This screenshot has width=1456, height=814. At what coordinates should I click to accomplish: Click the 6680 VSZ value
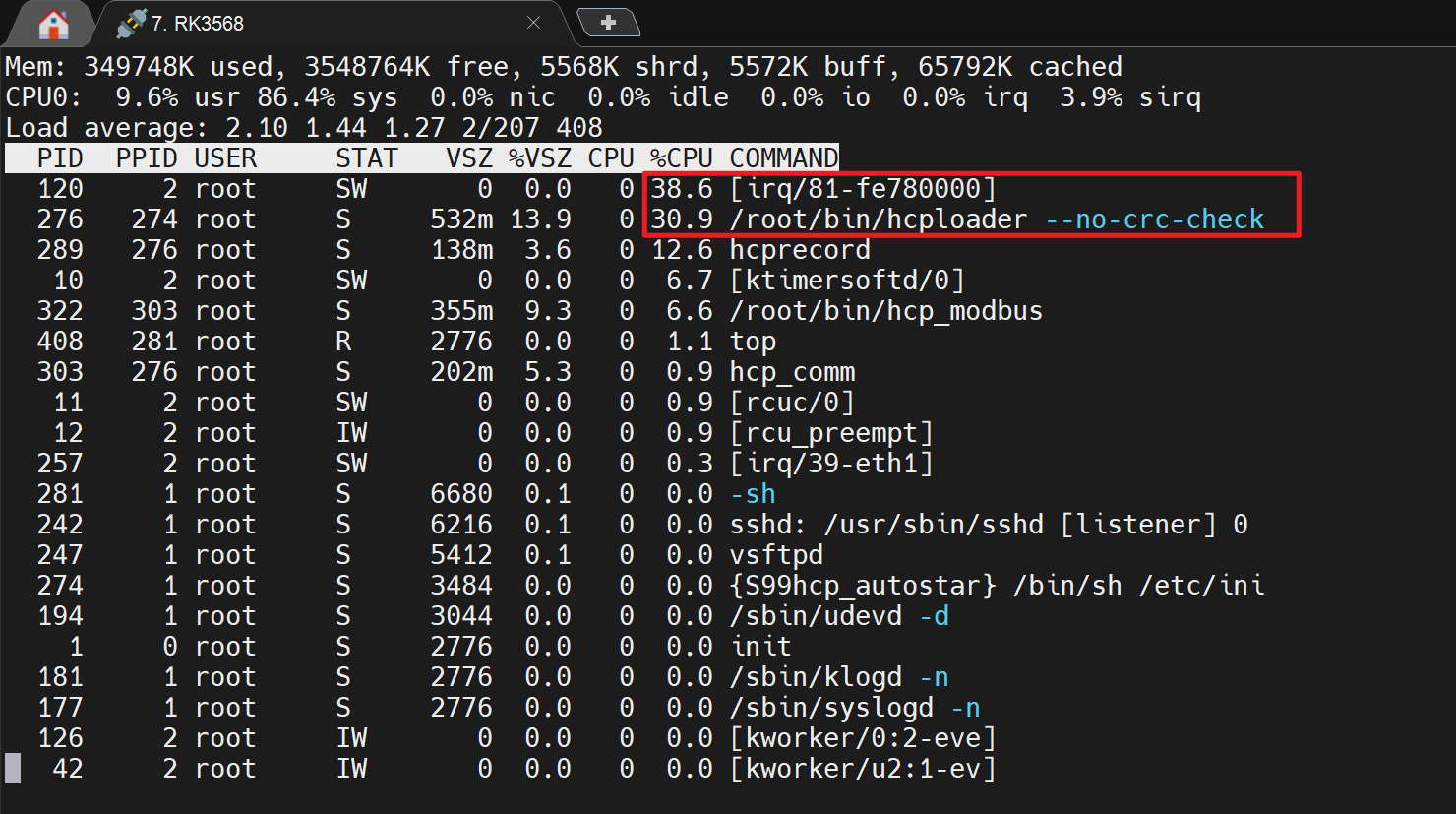point(461,494)
